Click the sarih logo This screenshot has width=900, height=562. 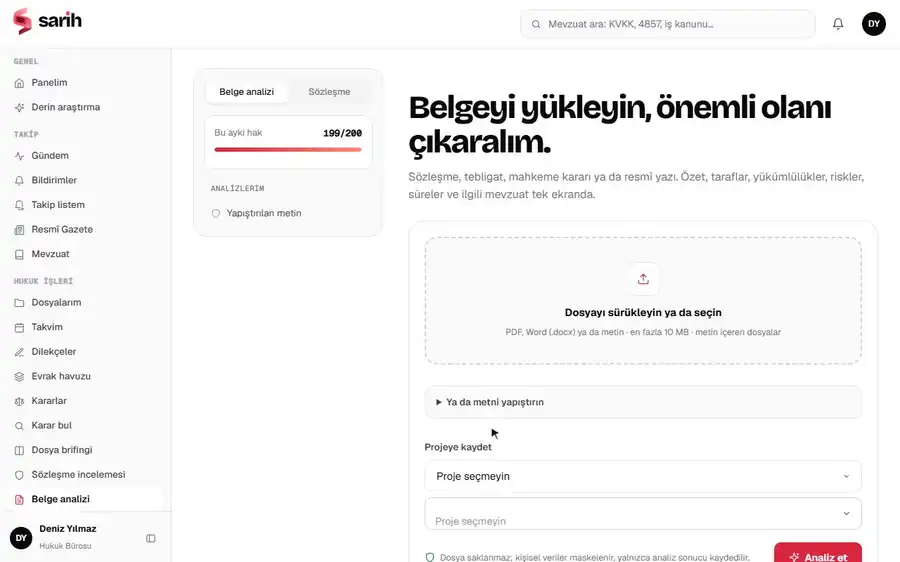coord(47,21)
